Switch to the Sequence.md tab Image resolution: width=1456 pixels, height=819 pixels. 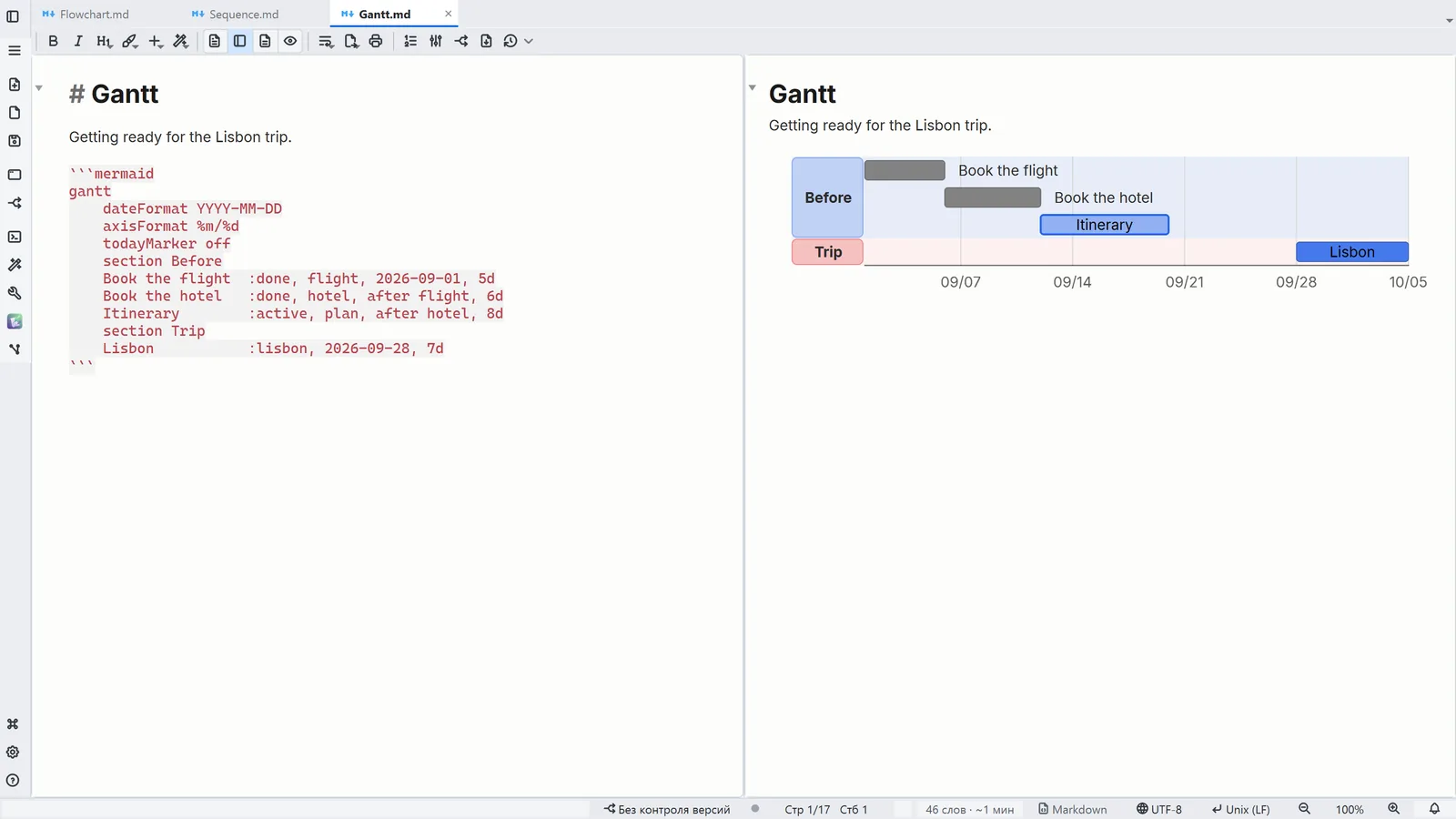click(x=235, y=15)
